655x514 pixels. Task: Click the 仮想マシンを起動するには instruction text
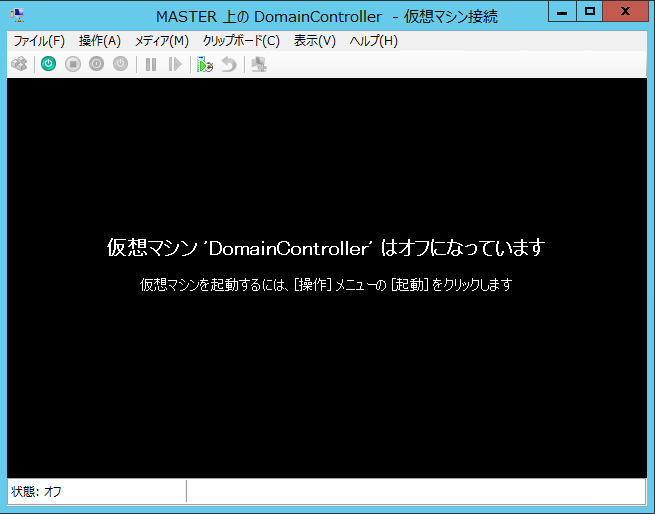tap(326, 285)
